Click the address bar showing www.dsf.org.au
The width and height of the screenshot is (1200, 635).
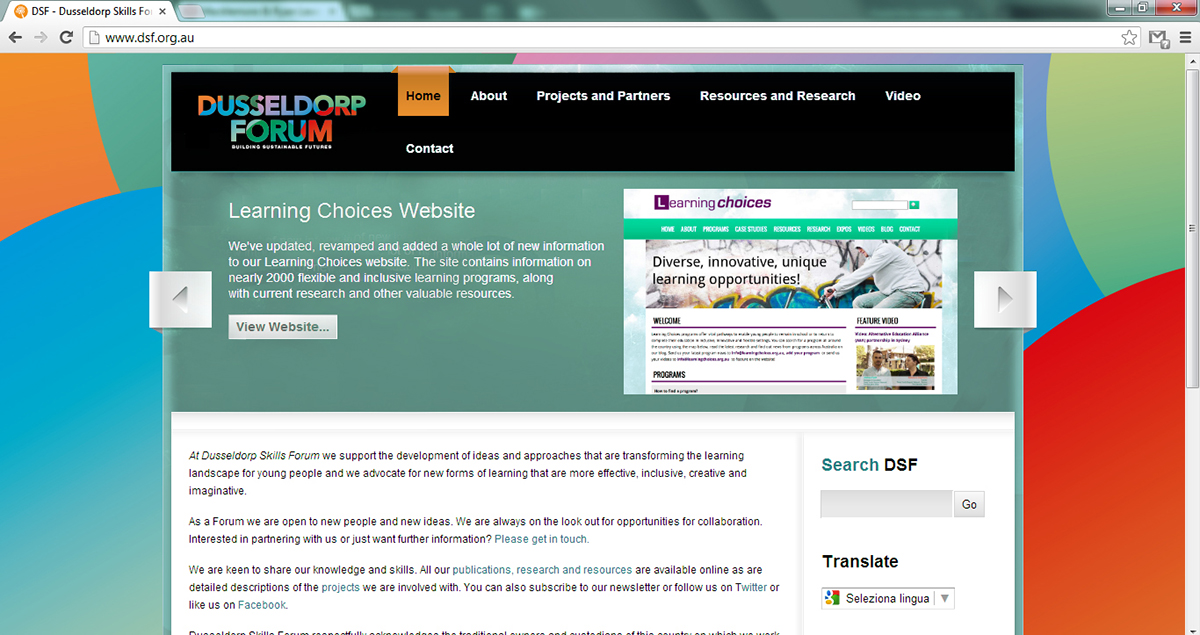tap(600, 38)
